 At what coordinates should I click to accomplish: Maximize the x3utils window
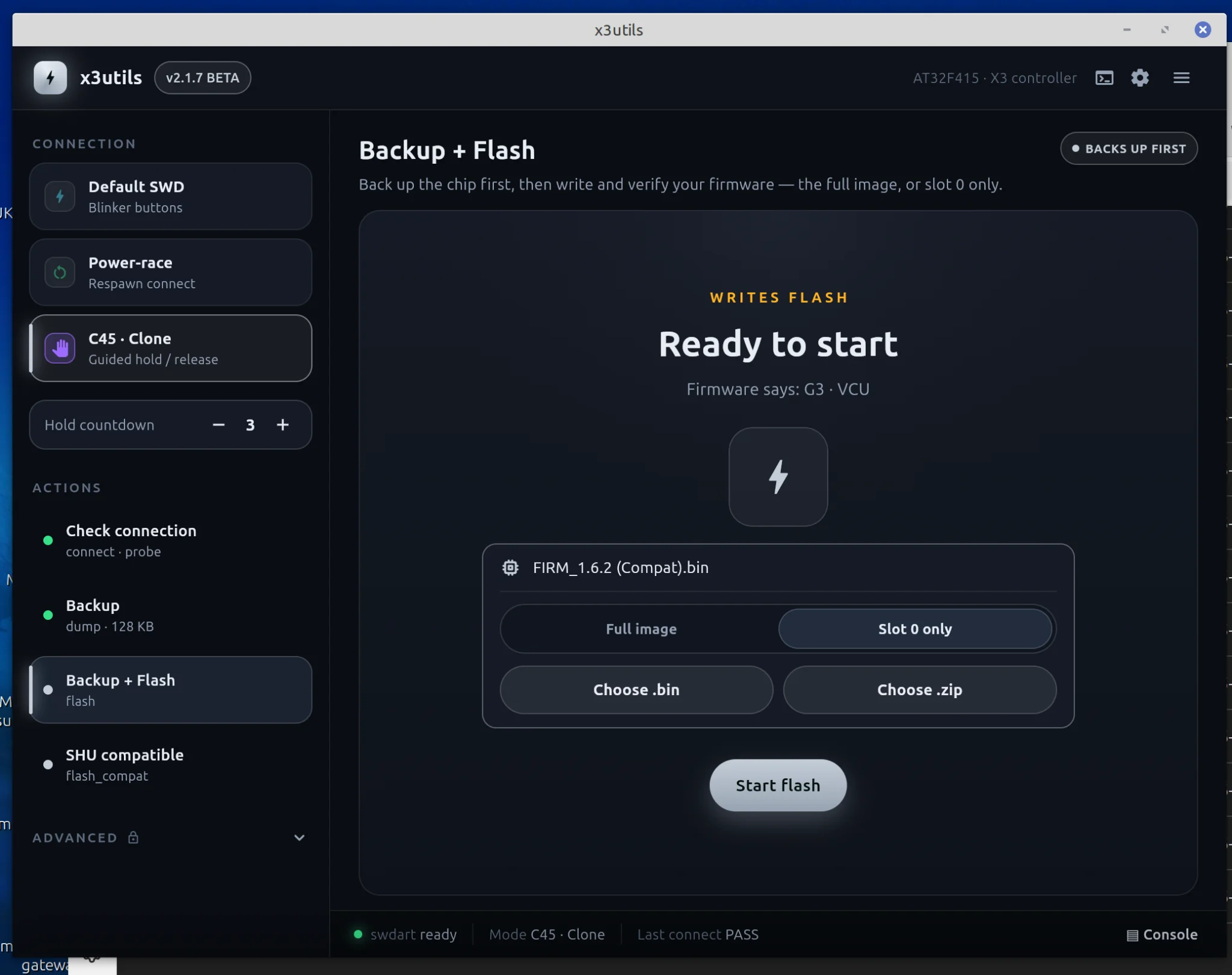click(x=1165, y=29)
